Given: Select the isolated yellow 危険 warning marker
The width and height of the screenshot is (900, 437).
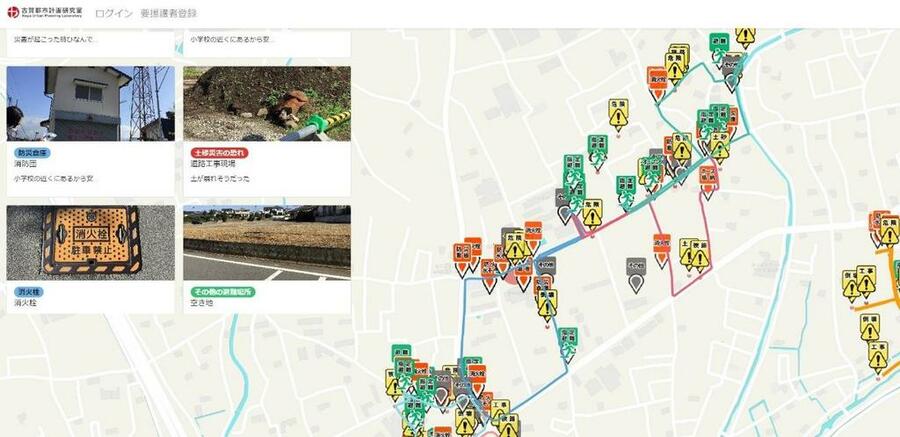Looking at the screenshot, I should click(618, 112).
